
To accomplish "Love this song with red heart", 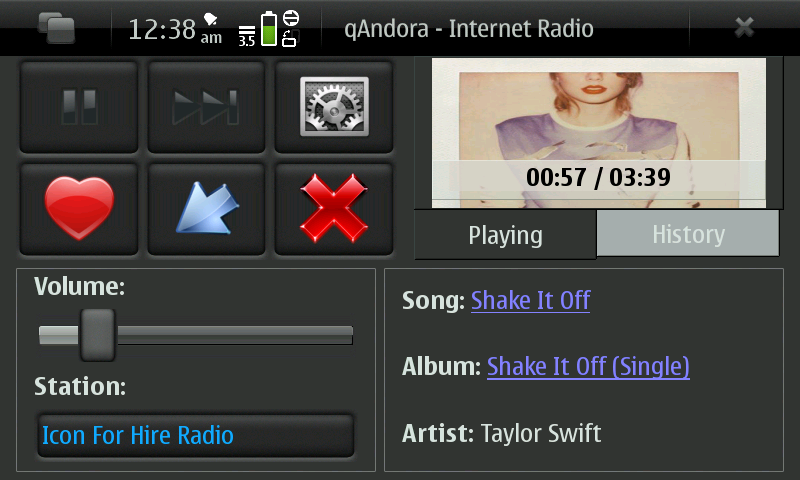I will point(79,209).
